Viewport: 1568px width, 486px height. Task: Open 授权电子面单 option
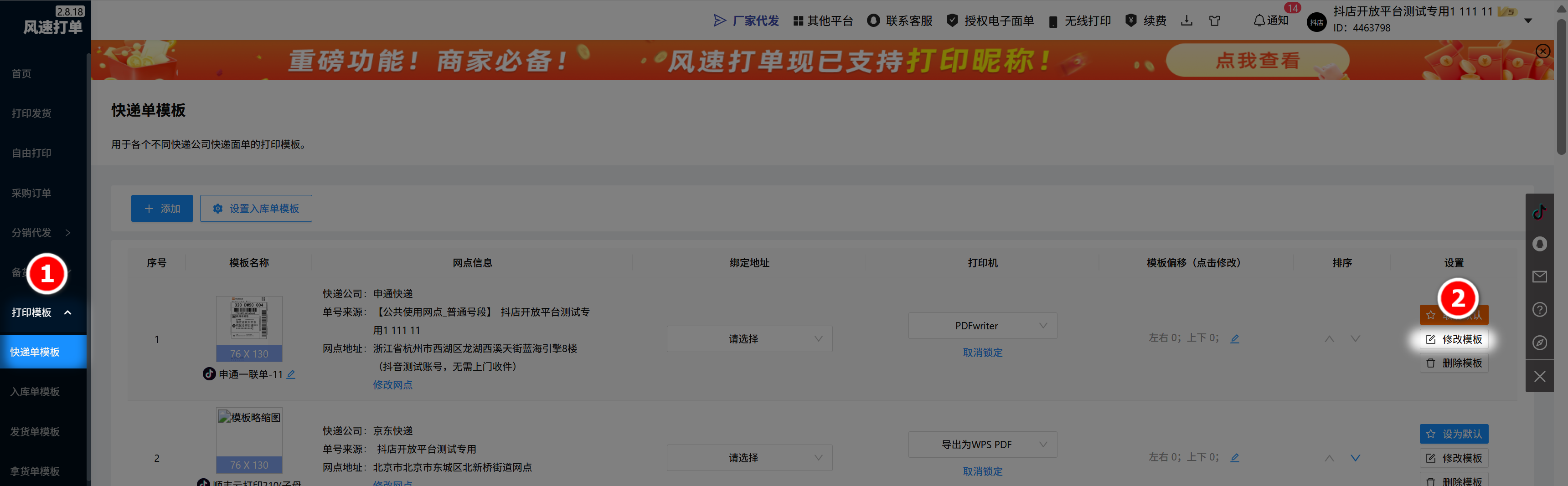tap(990, 20)
